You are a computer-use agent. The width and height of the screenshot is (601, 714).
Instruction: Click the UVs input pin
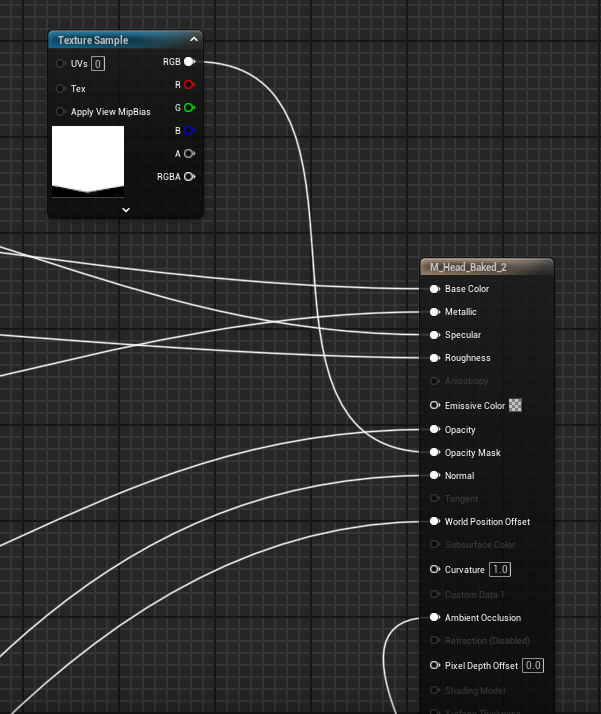(x=62, y=64)
